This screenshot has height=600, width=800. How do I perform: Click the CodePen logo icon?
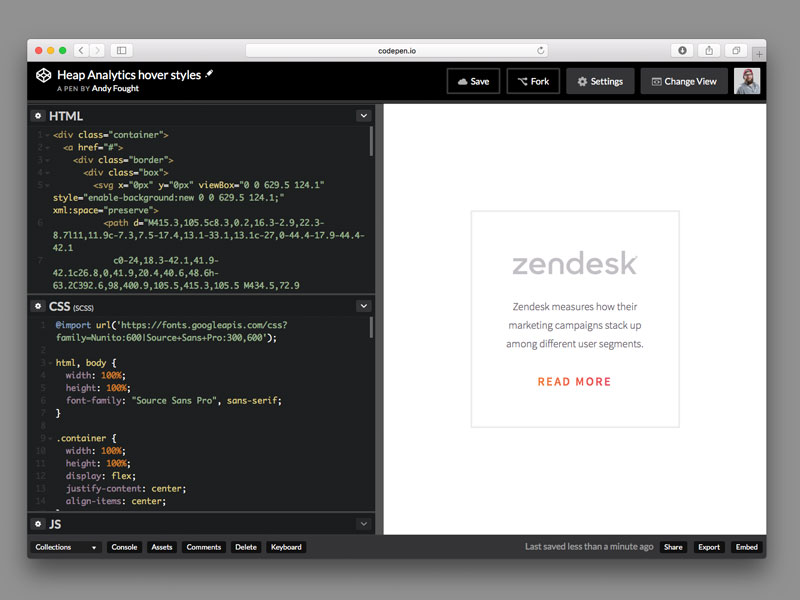(x=43, y=76)
